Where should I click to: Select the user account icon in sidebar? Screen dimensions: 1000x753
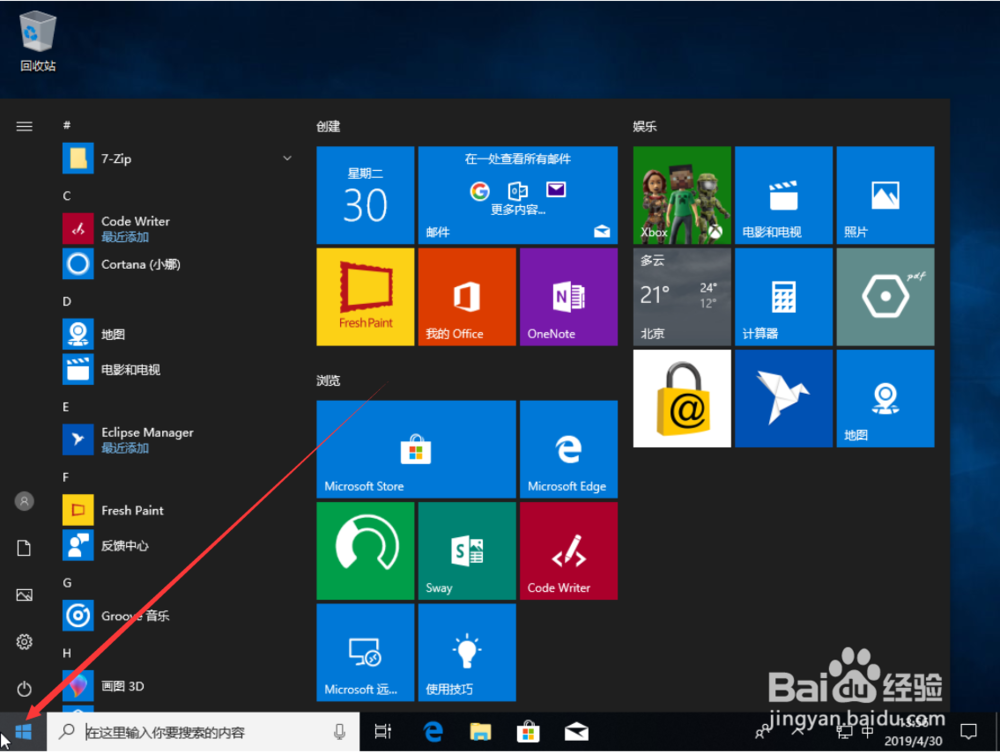pyautogui.click(x=24, y=500)
